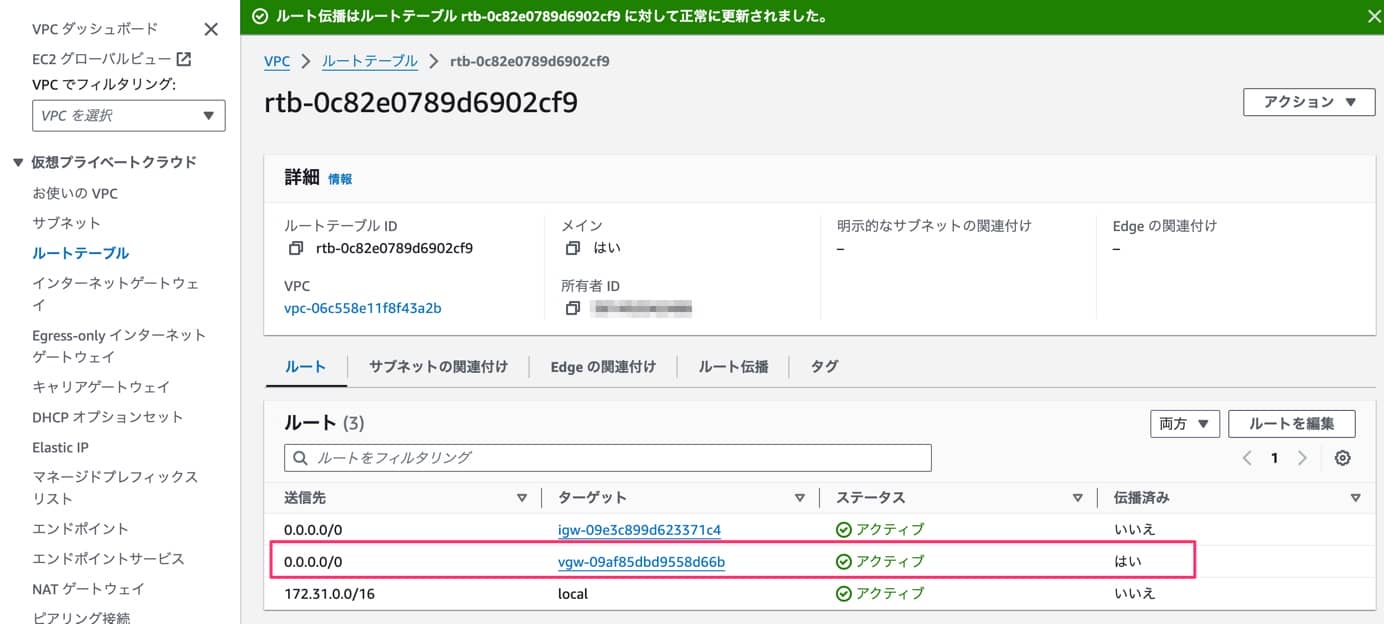This screenshot has width=1384, height=624.
Task: Close the VPC sidebar navigation panel
Action: [211, 29]
